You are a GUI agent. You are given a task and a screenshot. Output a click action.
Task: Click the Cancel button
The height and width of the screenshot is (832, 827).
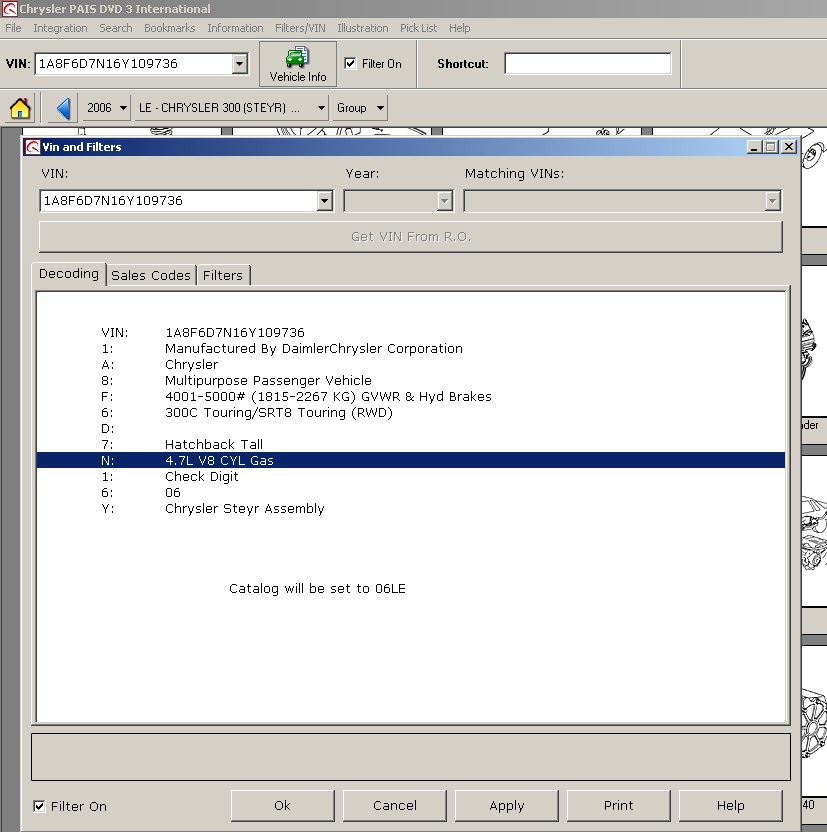coord(395,805)
